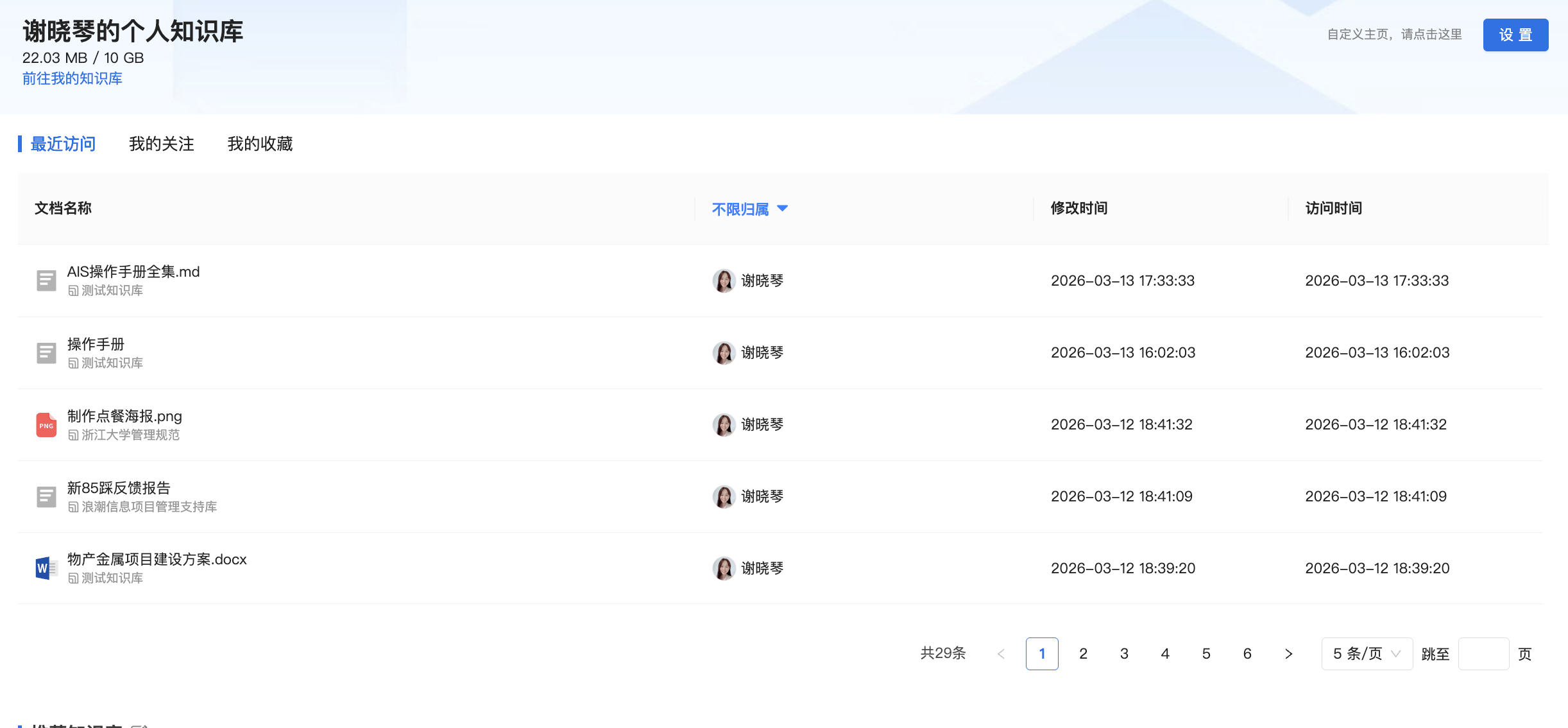The height and width of the screenshot is (728, 1568).
Task: Click the red PNG icon of 制作点餐海报
Action: (x=46, y=424)
